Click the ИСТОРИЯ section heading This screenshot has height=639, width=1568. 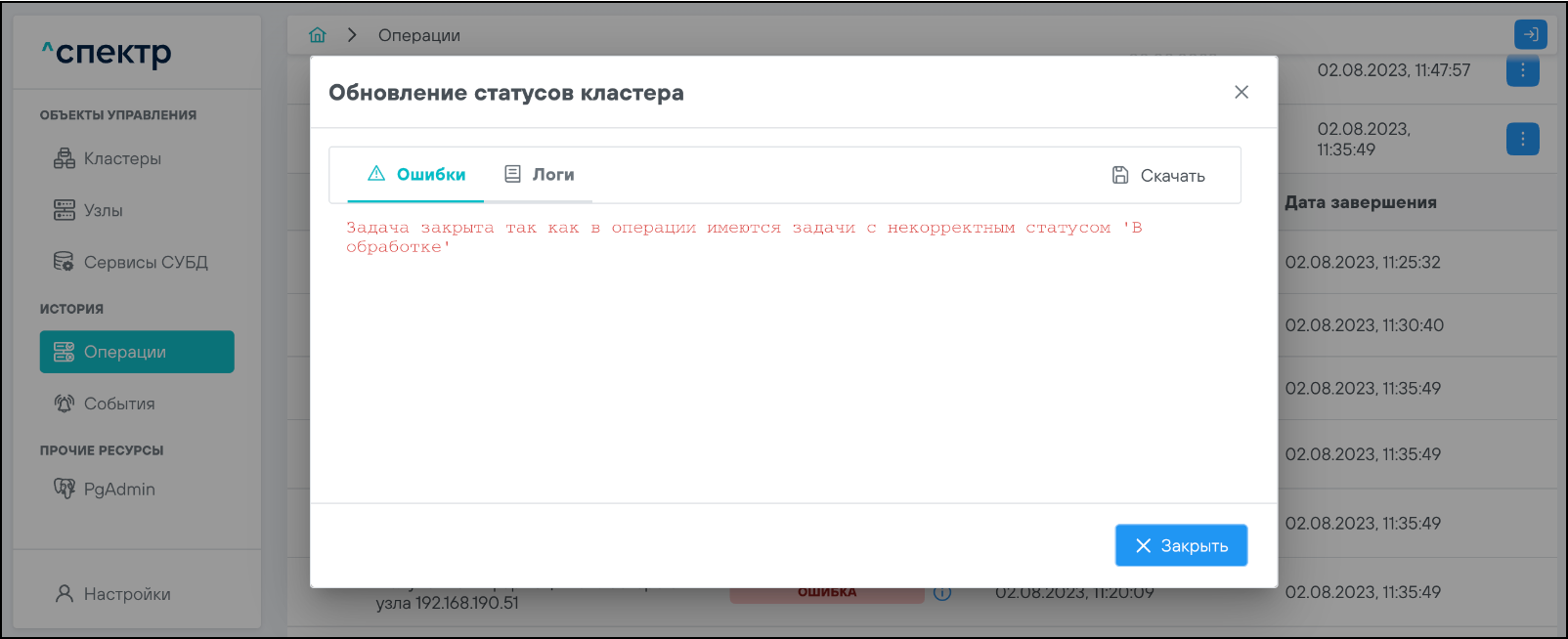tap(71, 309)
